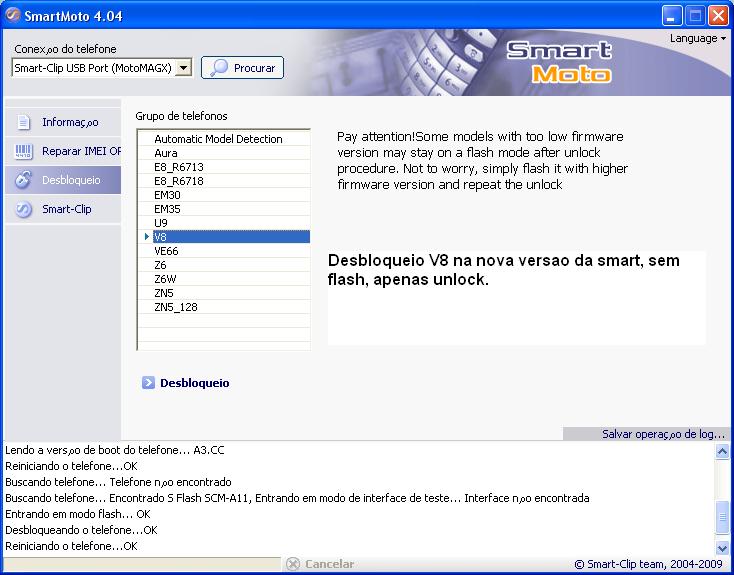The image size is (734, 575).
Task: Click the magnifier icon on Procurar
Action: (218, 68)
